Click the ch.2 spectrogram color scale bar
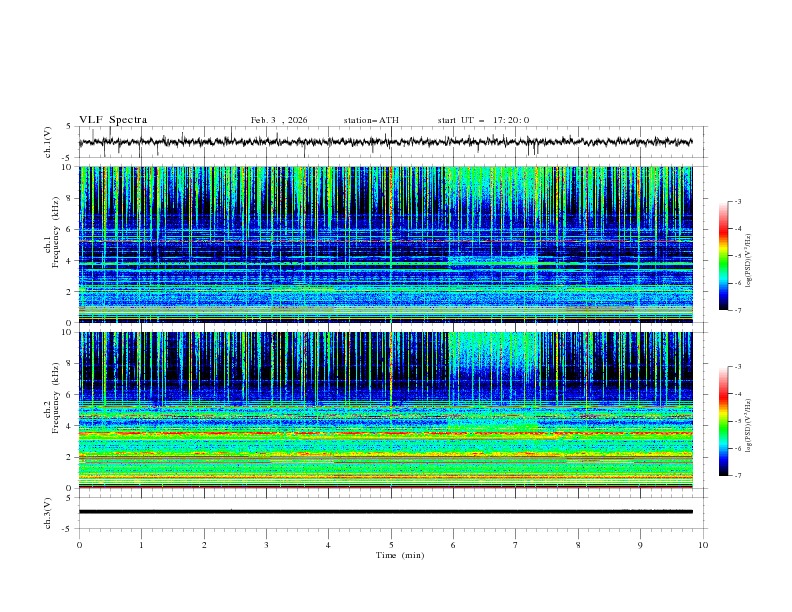The width and height of the screenshot is (792, 612). click(723, 421)
